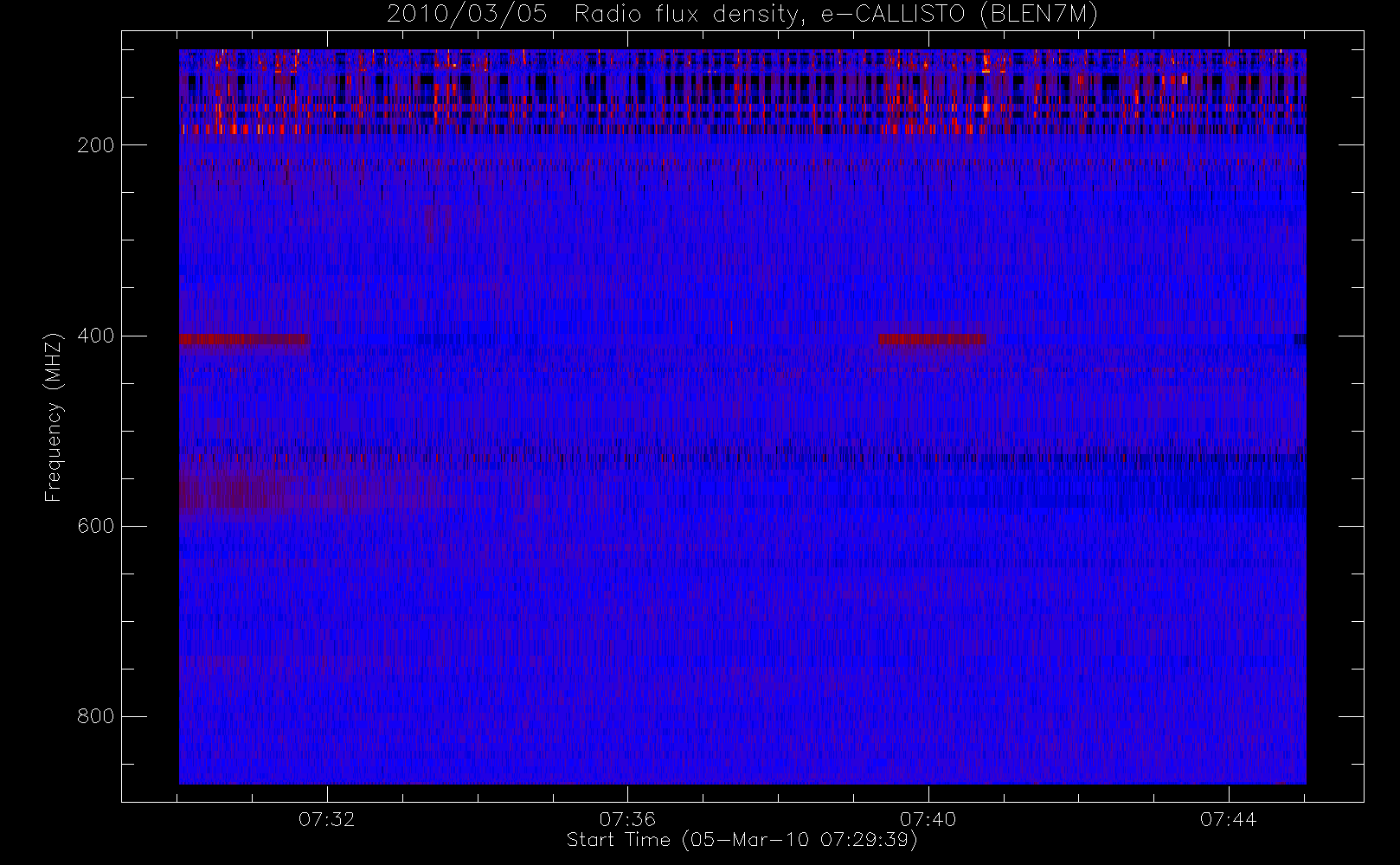Viewport: 1400px width, 865px height.
Task: Click the plot title 'Radio flux density, e-CALLISTO (BLEN7M)'
Action: point(835,15)
